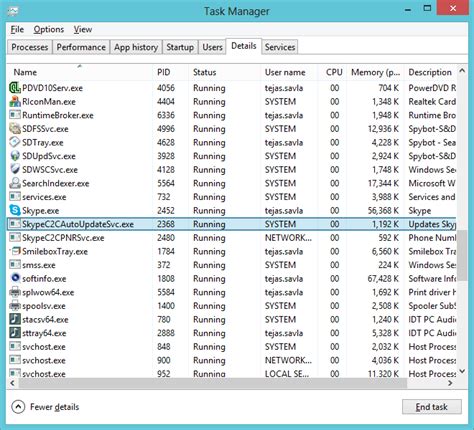This screenshot has width=474, height=430.
Task: Click the SDWSCSvc.exe shield icon
Action: 15,170
